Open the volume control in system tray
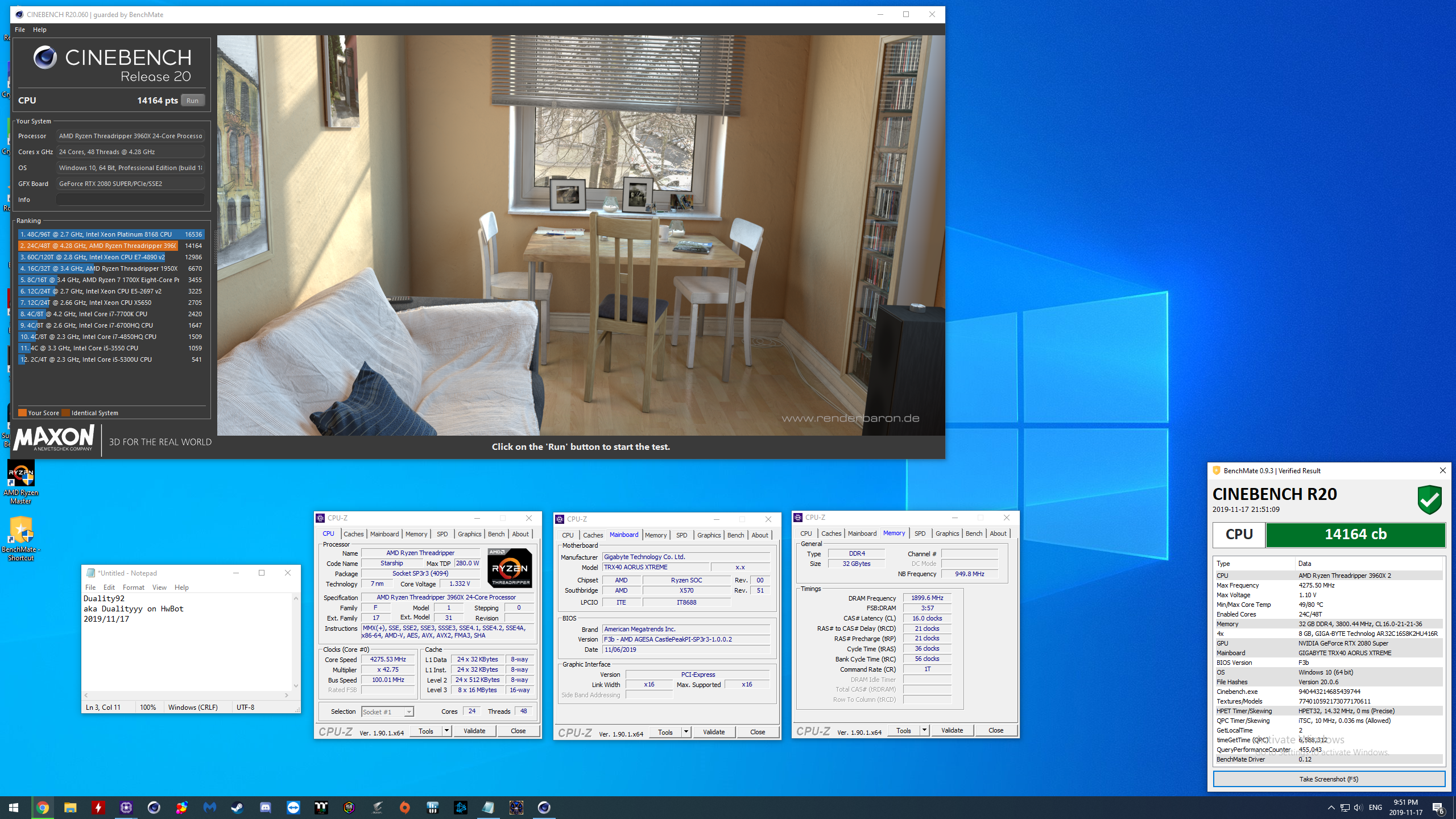Screen dimensions: 1456x819 pos(1358,807)
